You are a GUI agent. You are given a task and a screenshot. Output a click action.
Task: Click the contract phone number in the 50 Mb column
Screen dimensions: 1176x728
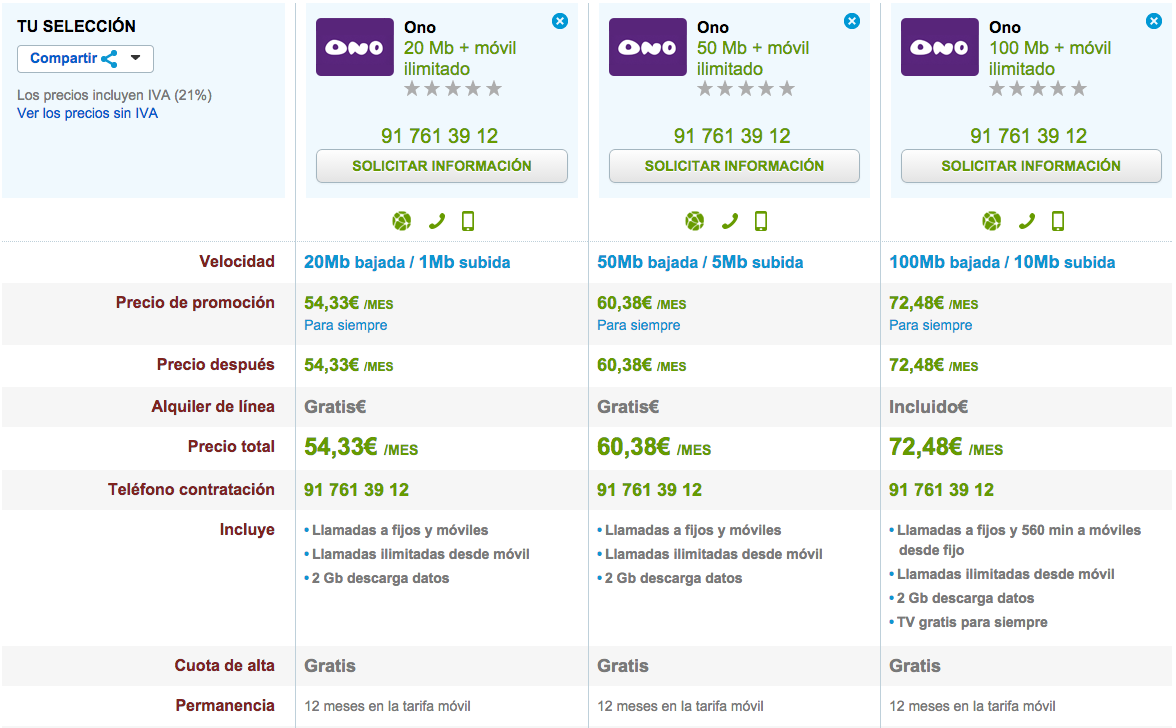(650, 490)
